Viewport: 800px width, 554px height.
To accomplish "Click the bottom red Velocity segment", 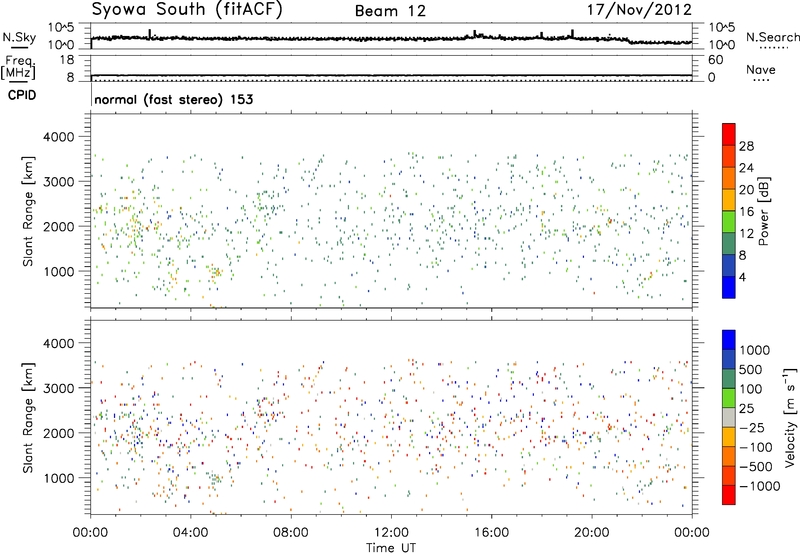I will coord(729,495).
